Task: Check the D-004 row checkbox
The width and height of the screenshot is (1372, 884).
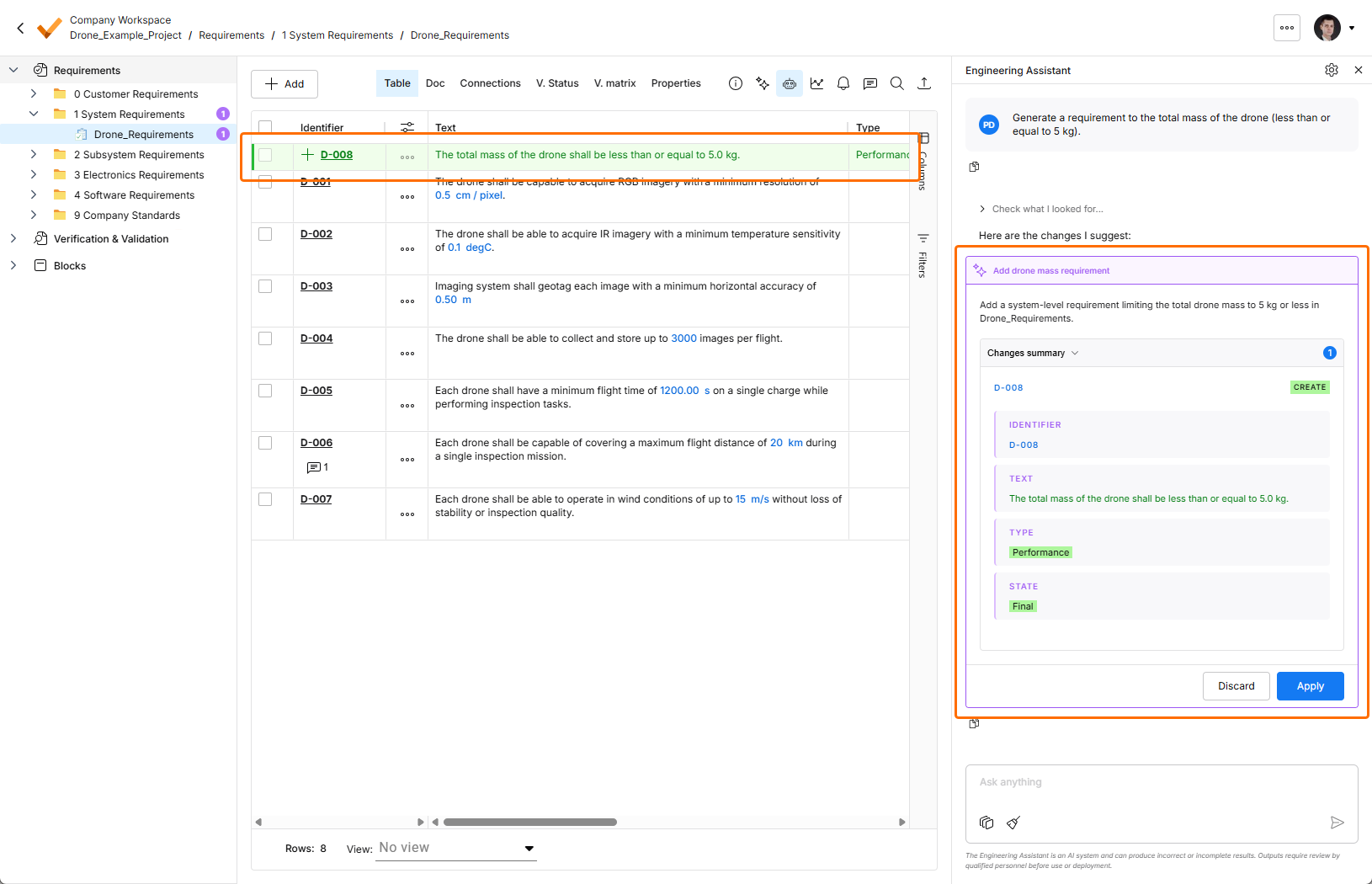Action: (265, 338)
